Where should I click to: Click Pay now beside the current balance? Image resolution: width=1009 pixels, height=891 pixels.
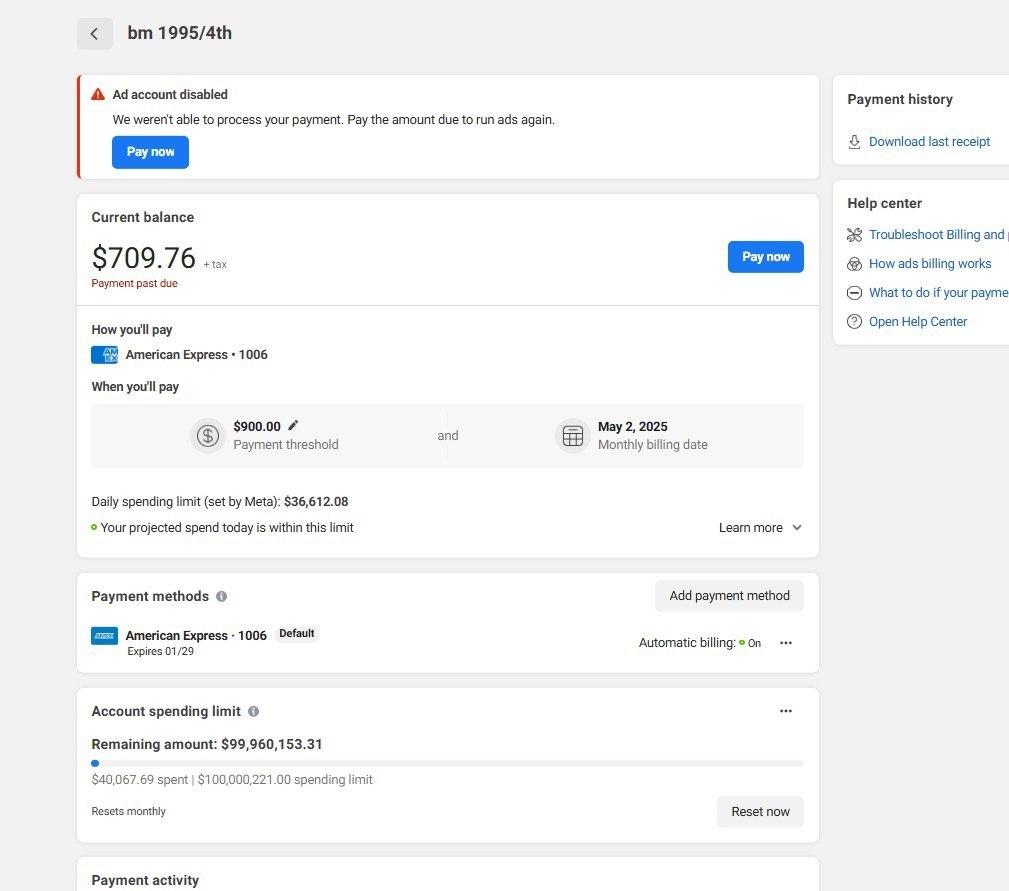click(765, 257)
